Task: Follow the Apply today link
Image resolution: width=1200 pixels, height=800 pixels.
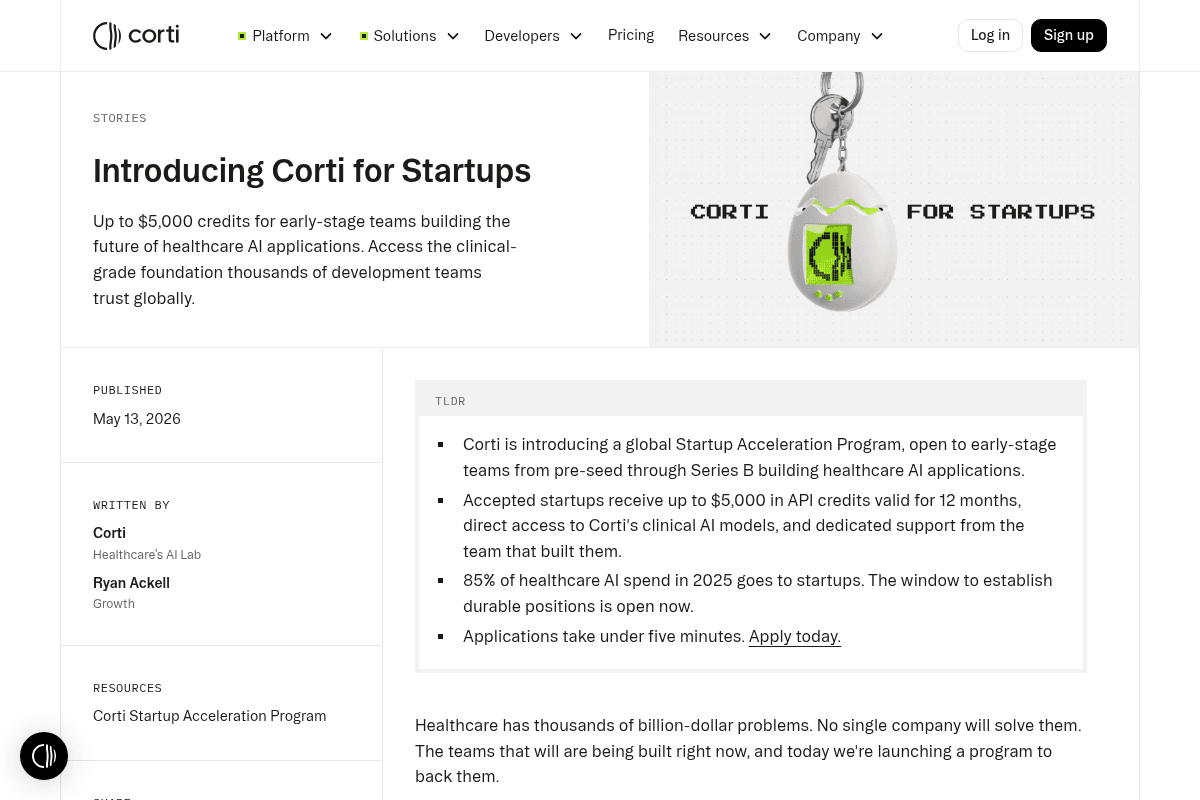Action: [x=795, y=636]
